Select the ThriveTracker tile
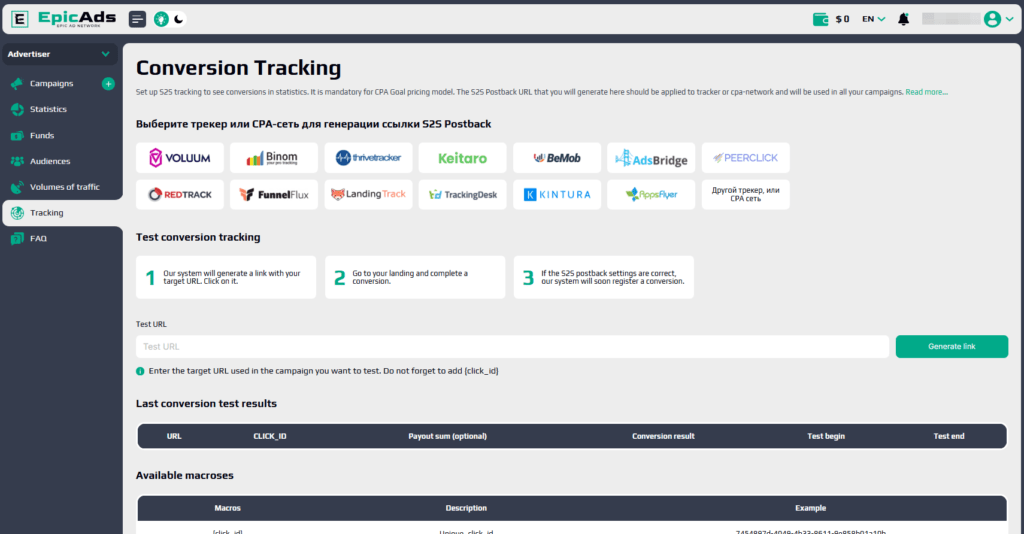Image resolution: width=1024 pixels, height=534 pixels. 368,158
